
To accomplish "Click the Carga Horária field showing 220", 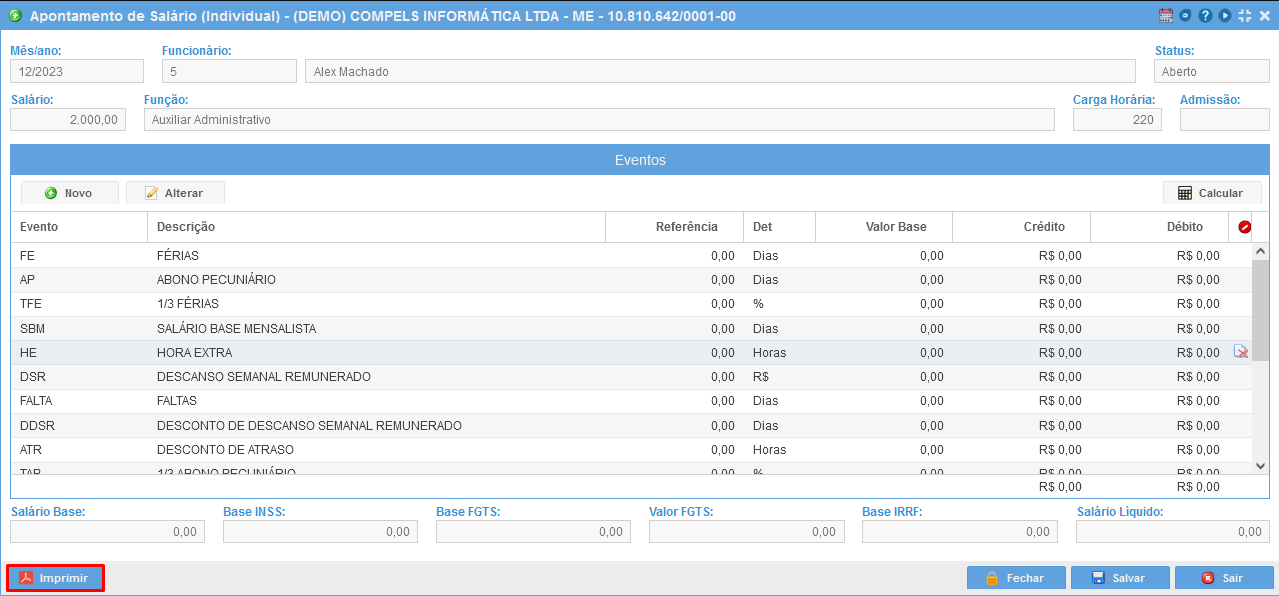I will (x=1117, y=119).
